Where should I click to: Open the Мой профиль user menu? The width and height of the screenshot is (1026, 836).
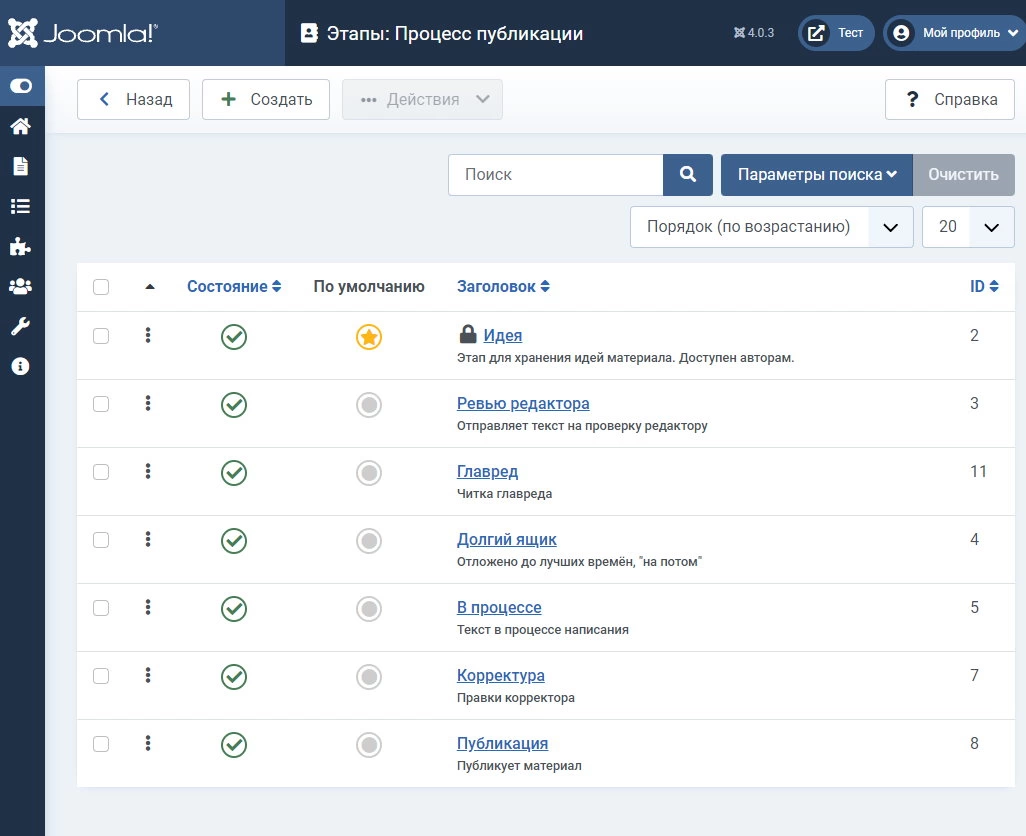955,33
